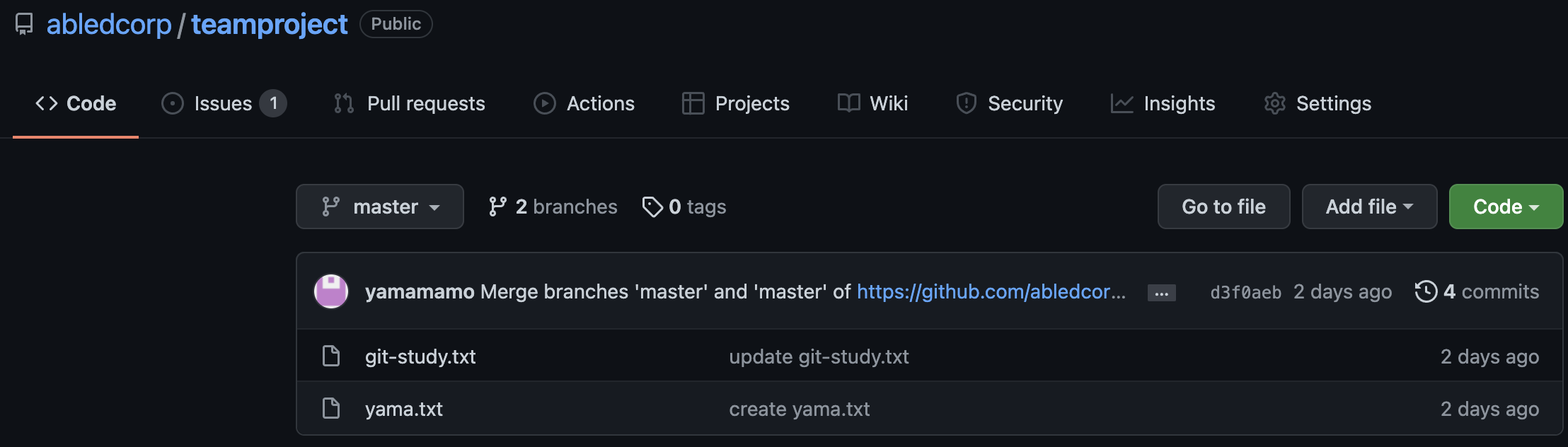Open the Merge branches commit message
Image resolution: width=1568 pixels, height=447 pixels.
[666, 291]
